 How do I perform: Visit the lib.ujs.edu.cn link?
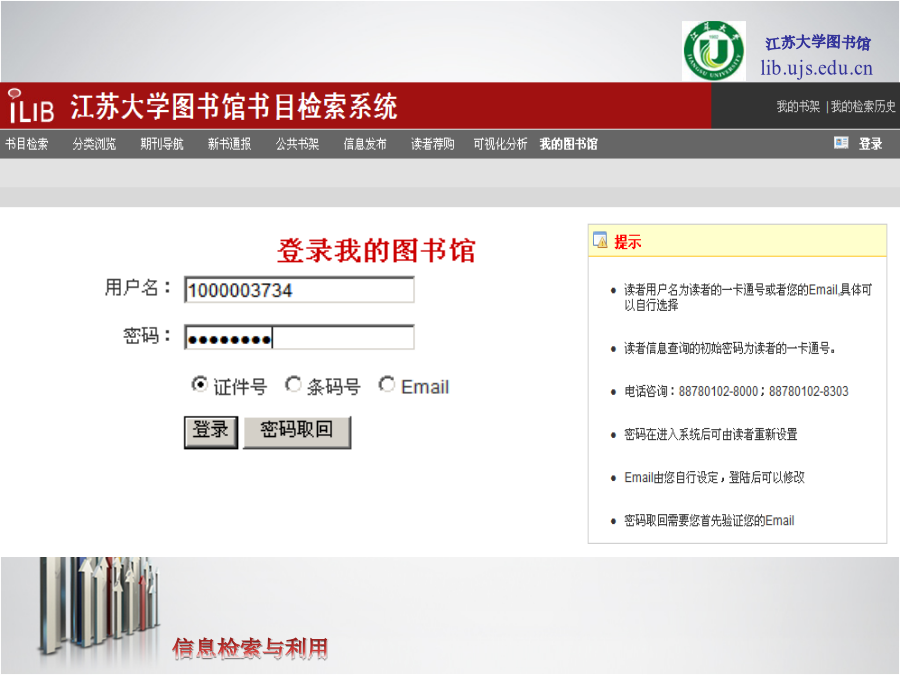pos(816,68)
